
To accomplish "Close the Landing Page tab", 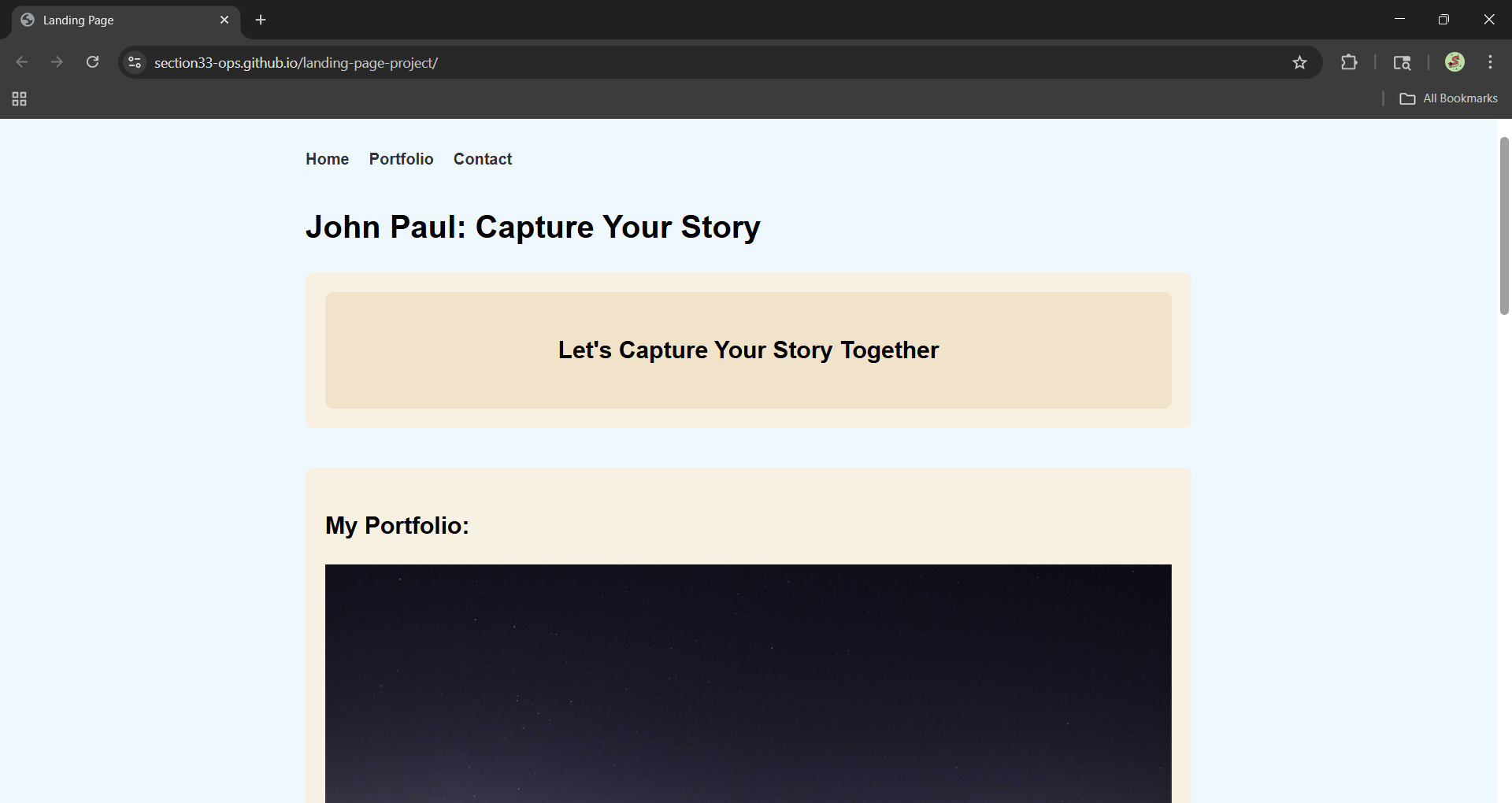I will coord(225,20).
